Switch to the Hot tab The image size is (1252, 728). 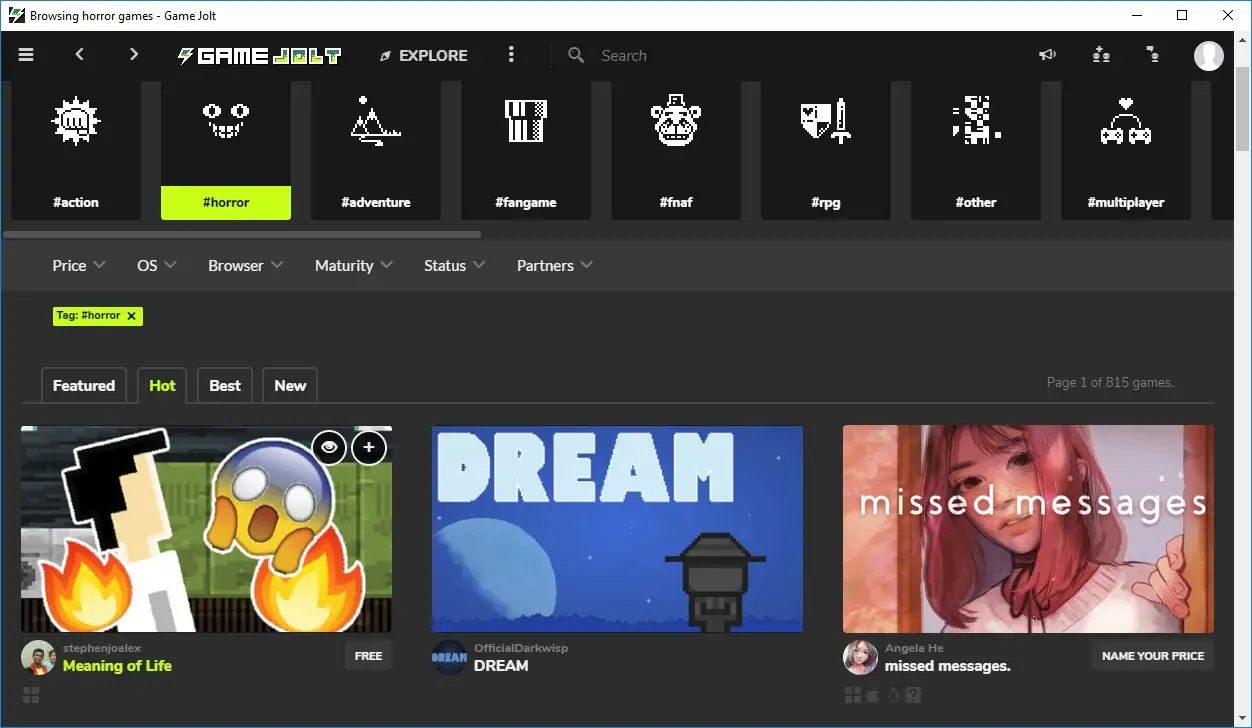click(x=162, y=385)
